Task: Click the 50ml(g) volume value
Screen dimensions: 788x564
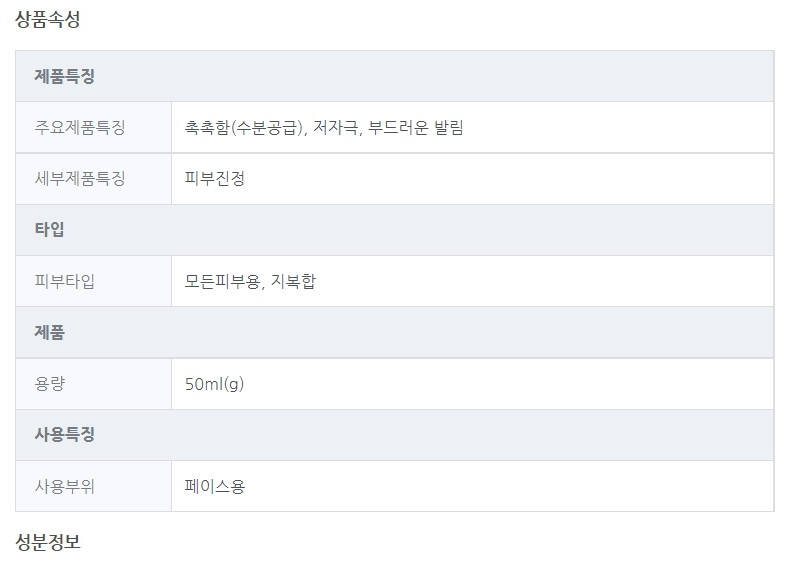Action: [214, 384]
